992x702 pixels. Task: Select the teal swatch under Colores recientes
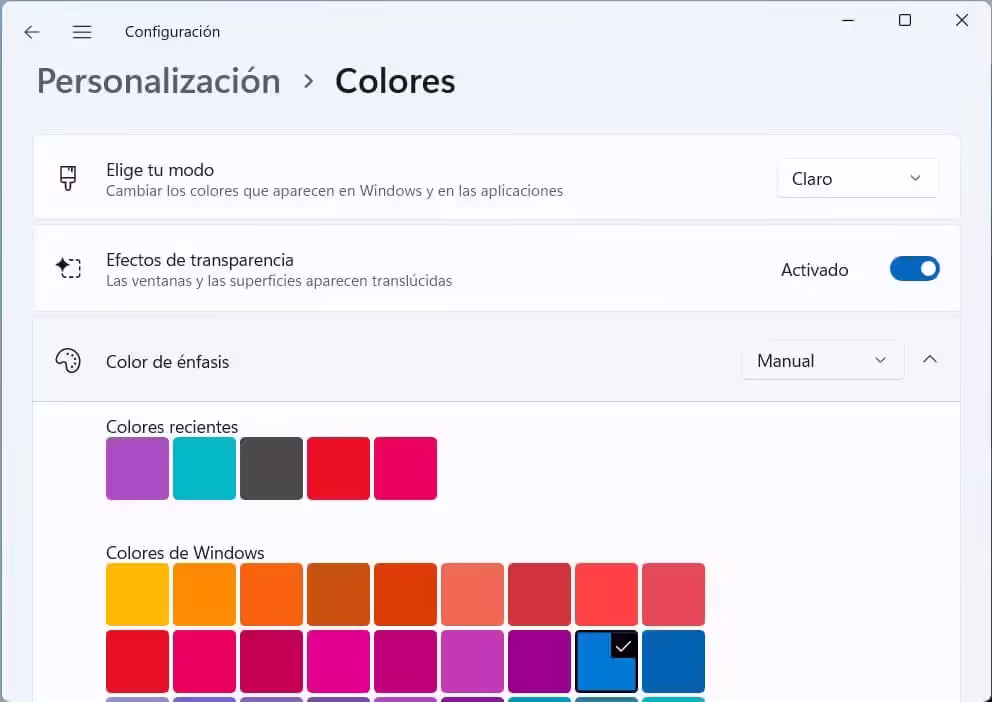(x=204, y=468)
